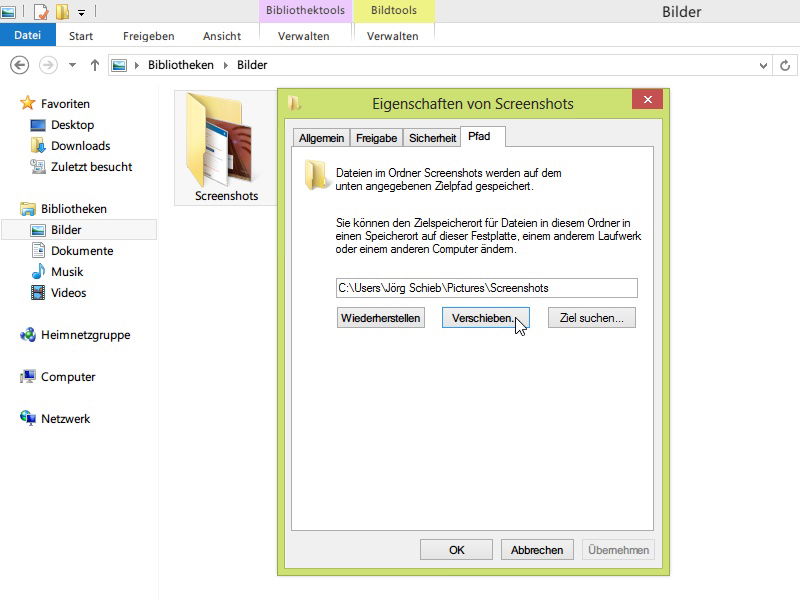Open the Dokumente library

(82, 251)
